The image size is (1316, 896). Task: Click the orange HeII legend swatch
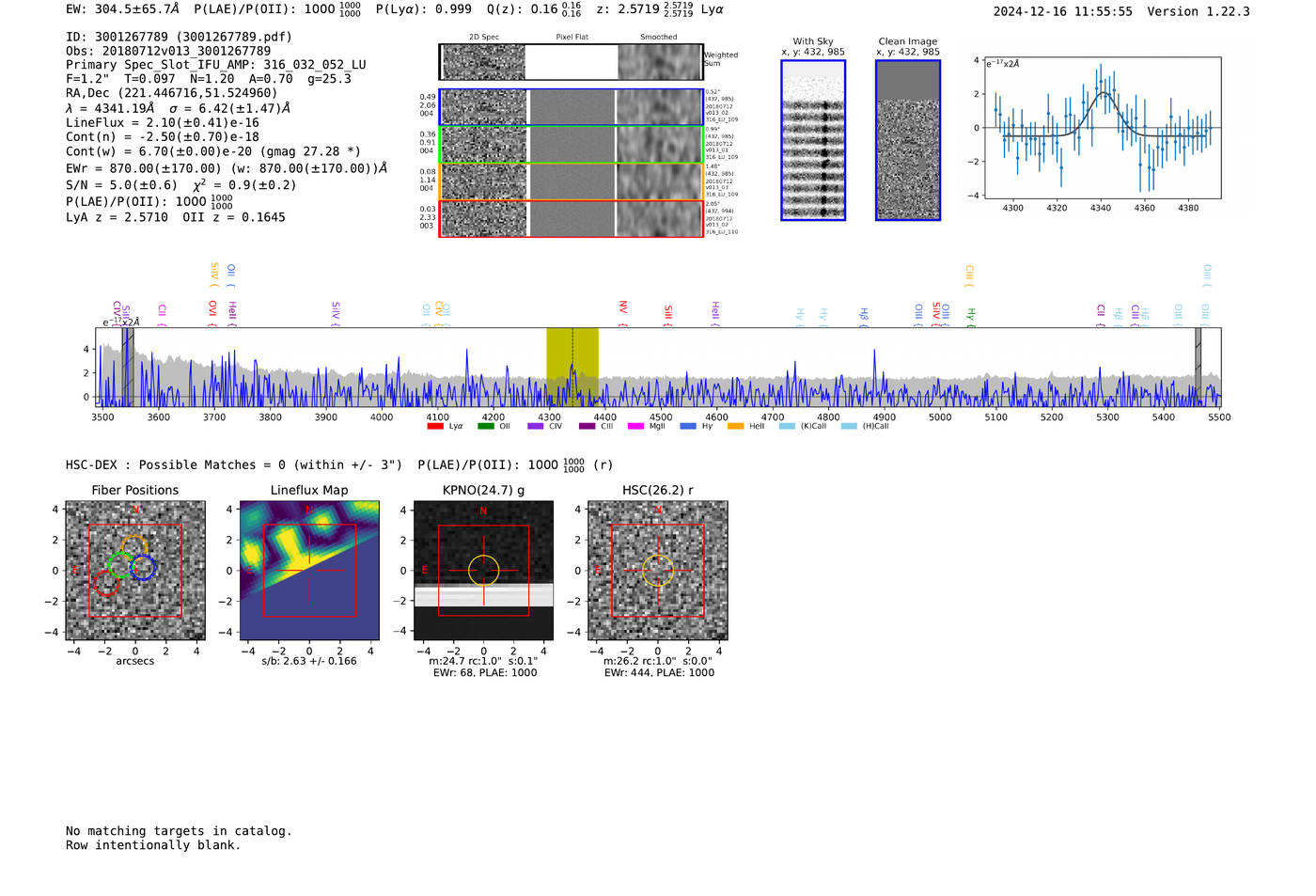click(735, 426)
